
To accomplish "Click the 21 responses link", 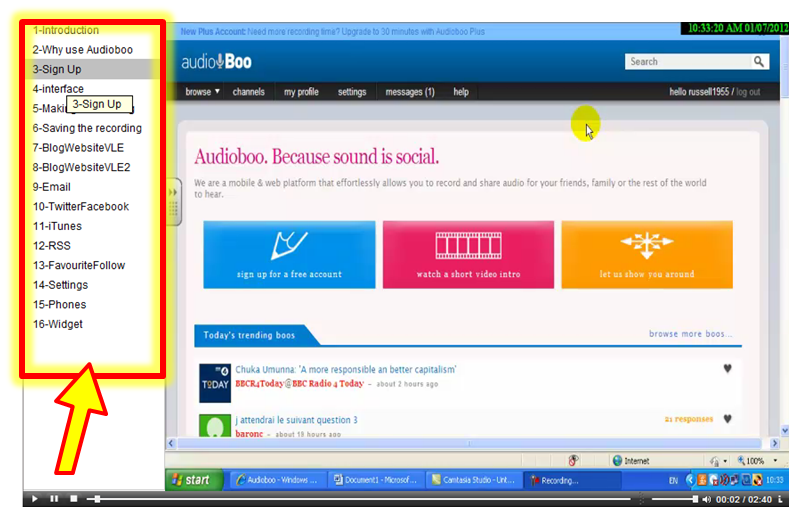I will (689, 419).
